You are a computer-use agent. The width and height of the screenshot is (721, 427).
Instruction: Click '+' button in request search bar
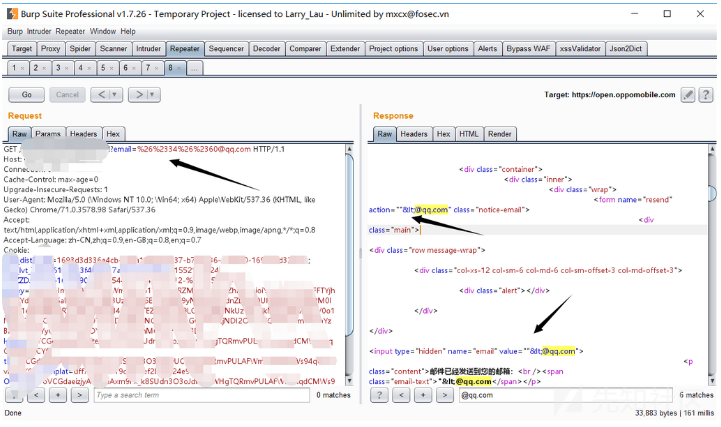coord(60,395)
